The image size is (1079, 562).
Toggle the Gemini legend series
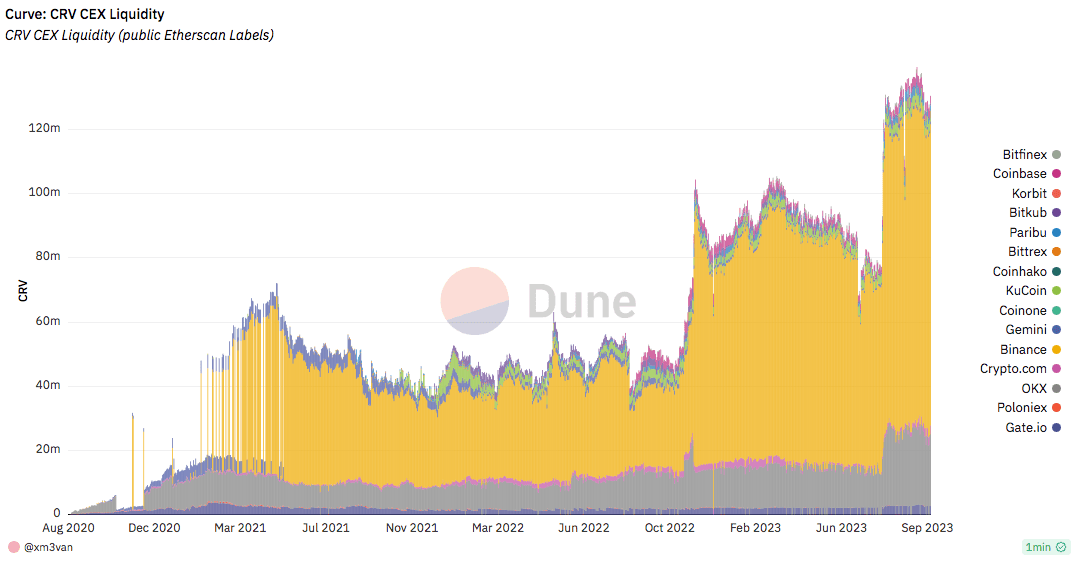point(1030,330)
